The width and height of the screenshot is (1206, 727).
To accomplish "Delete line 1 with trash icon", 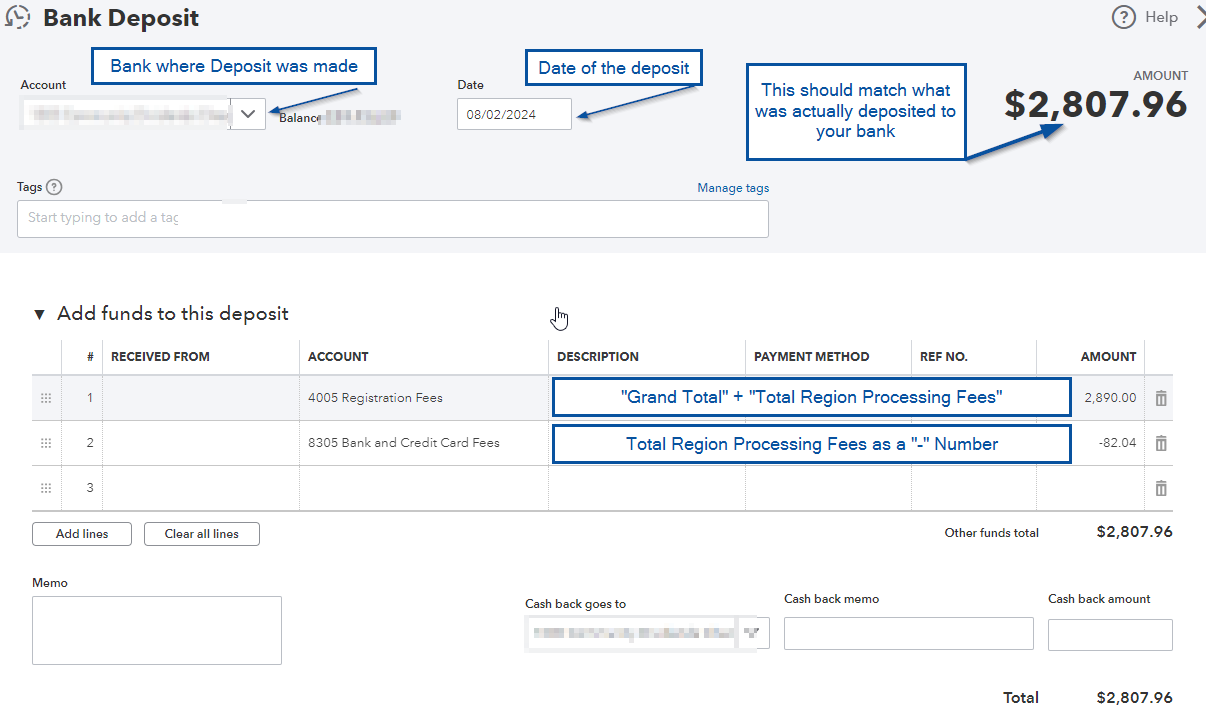I will (1160, 398).
